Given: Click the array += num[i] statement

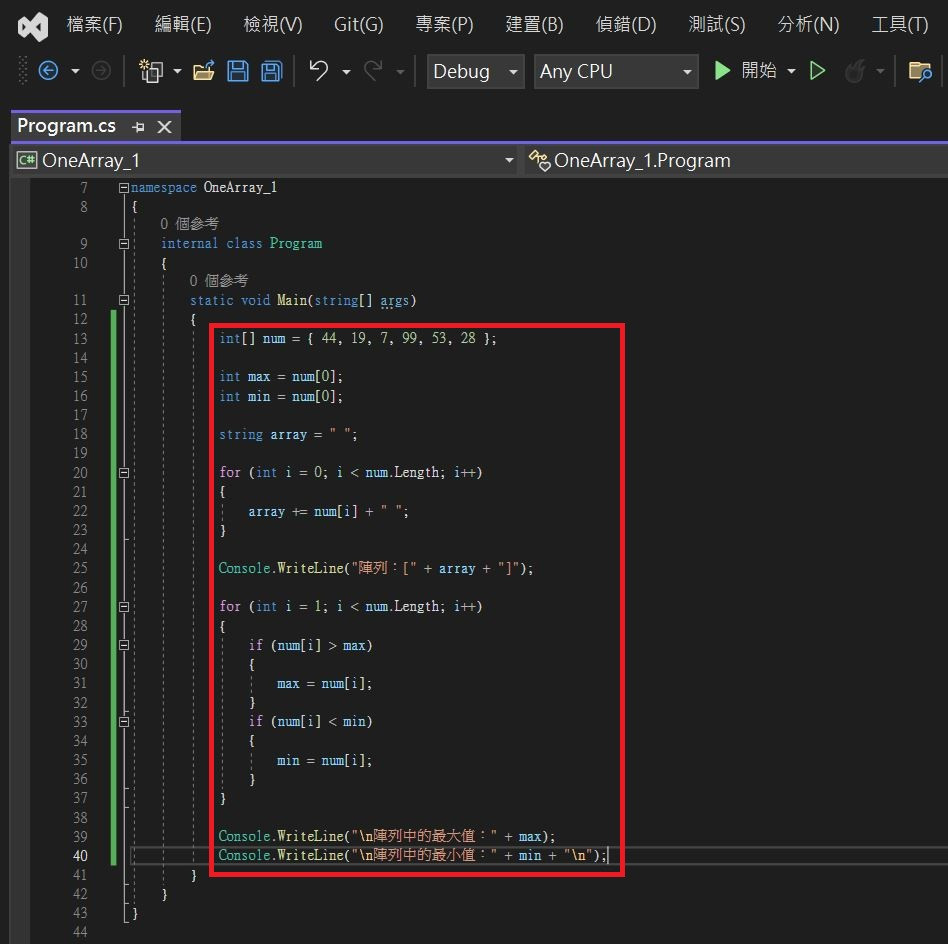Looking at the screenshot, I should (328, 512).
